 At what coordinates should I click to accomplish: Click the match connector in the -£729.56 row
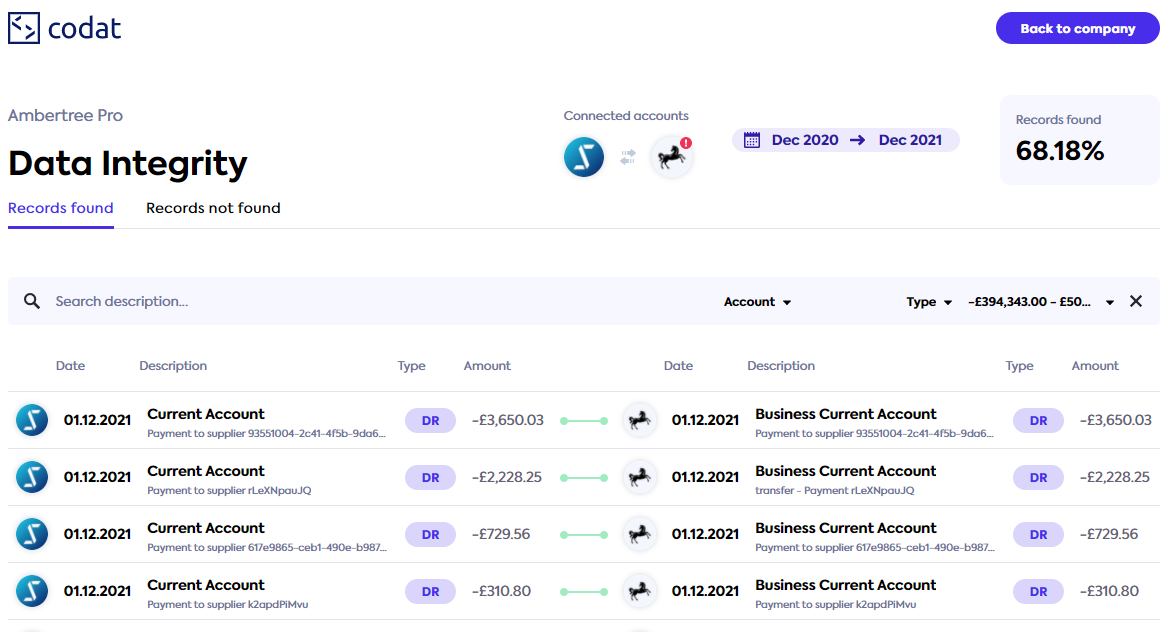coord(584,535)
